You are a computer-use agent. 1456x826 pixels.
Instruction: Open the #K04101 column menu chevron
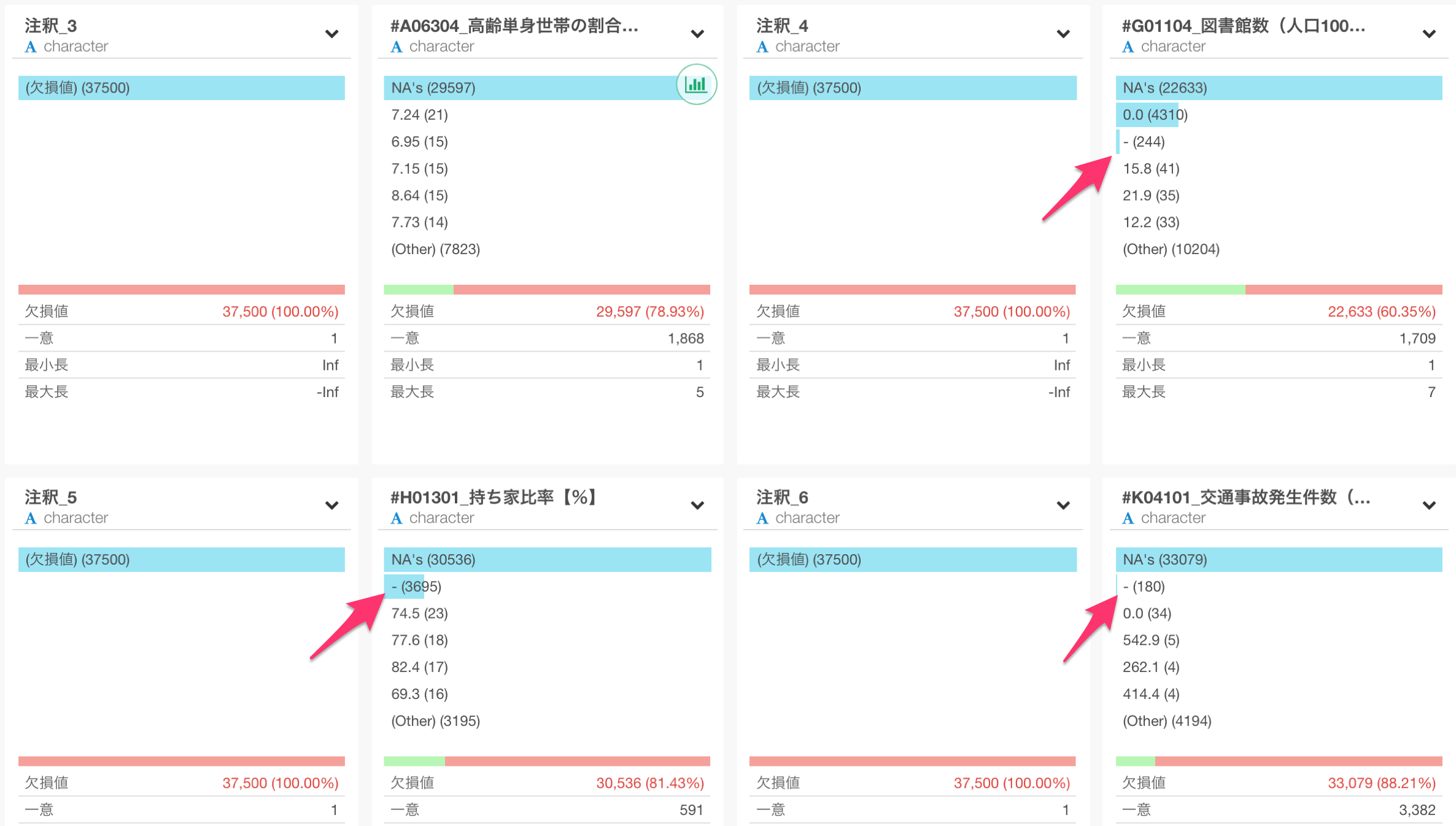(1429, 505)
